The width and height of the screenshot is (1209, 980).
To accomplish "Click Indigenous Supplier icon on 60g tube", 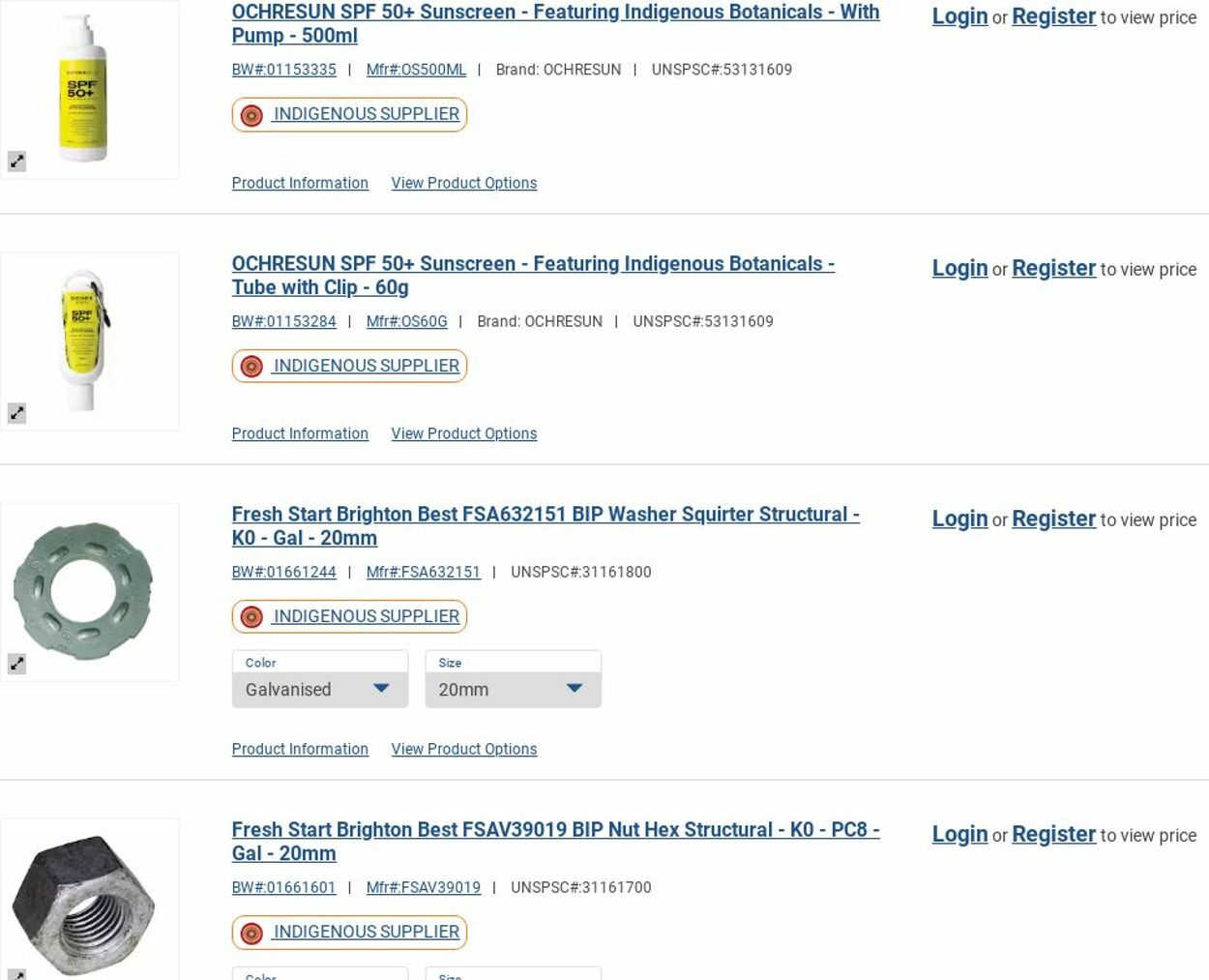I will click(x=251, y=367).
